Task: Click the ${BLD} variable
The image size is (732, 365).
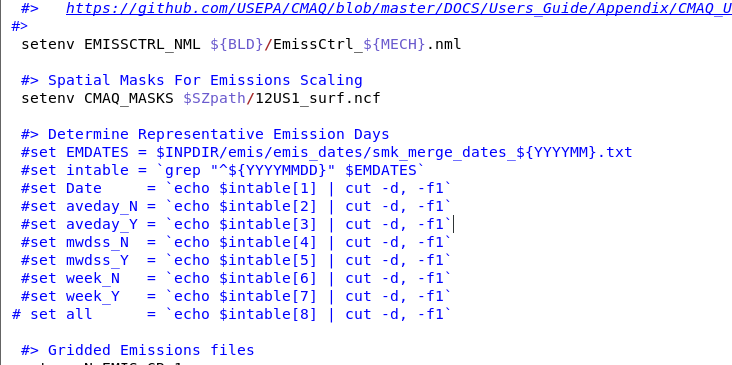Action: (x=237, y=44)
